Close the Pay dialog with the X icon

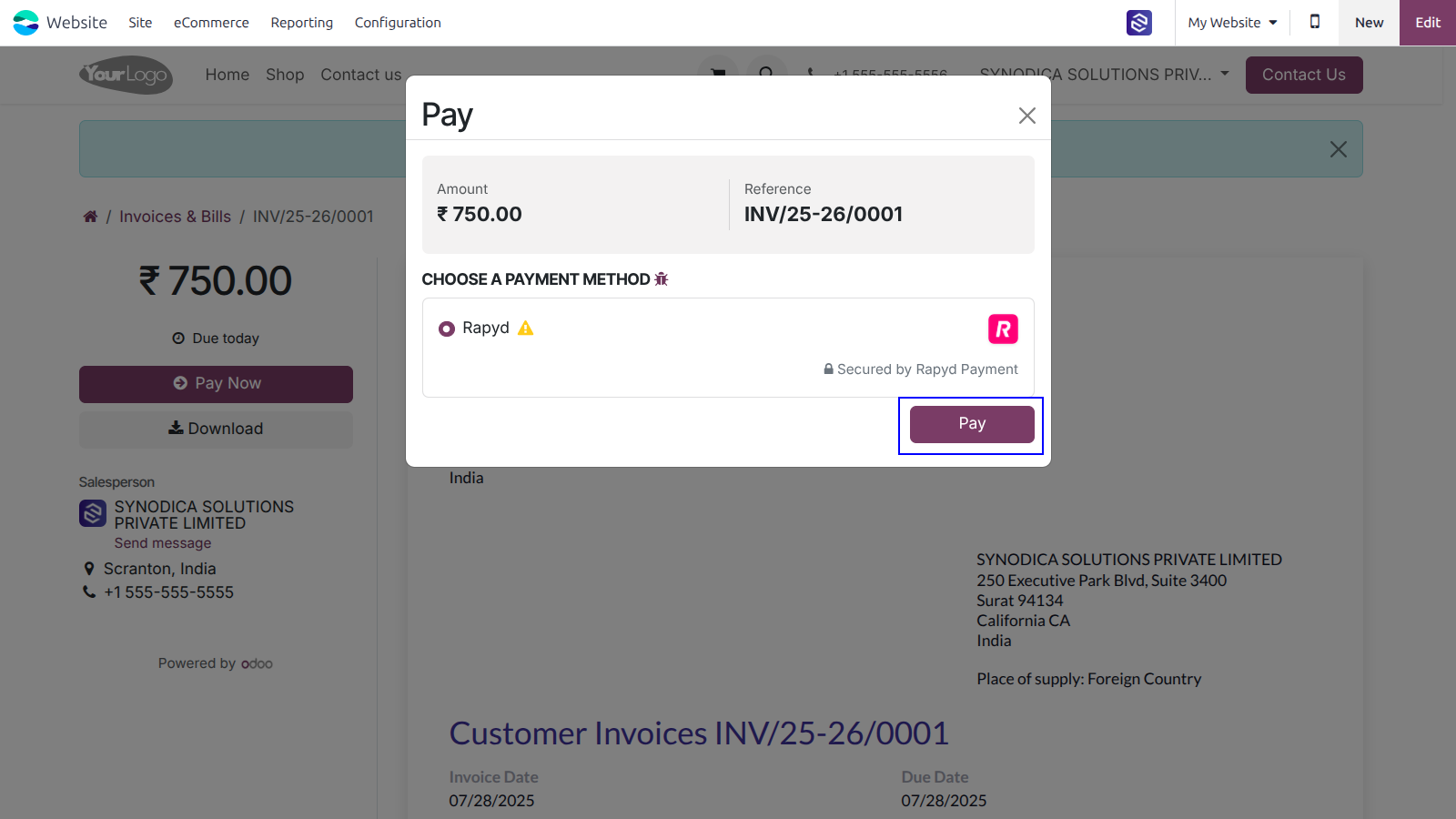pos(1027,116)
